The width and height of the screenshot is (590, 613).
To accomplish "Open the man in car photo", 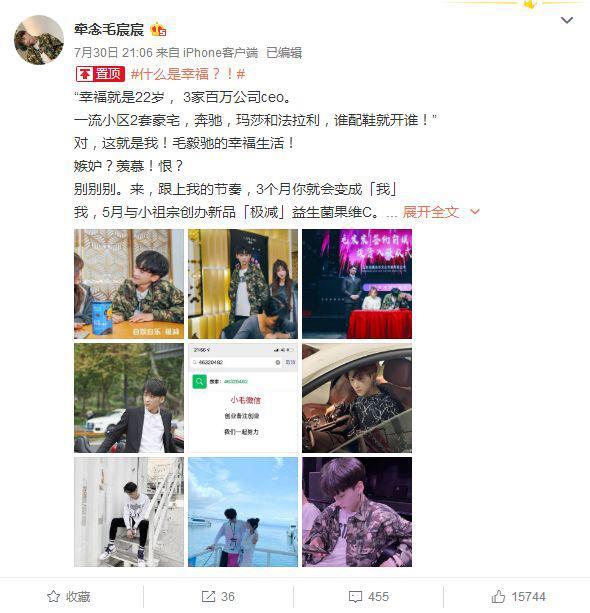I will (x=357, y=398).
